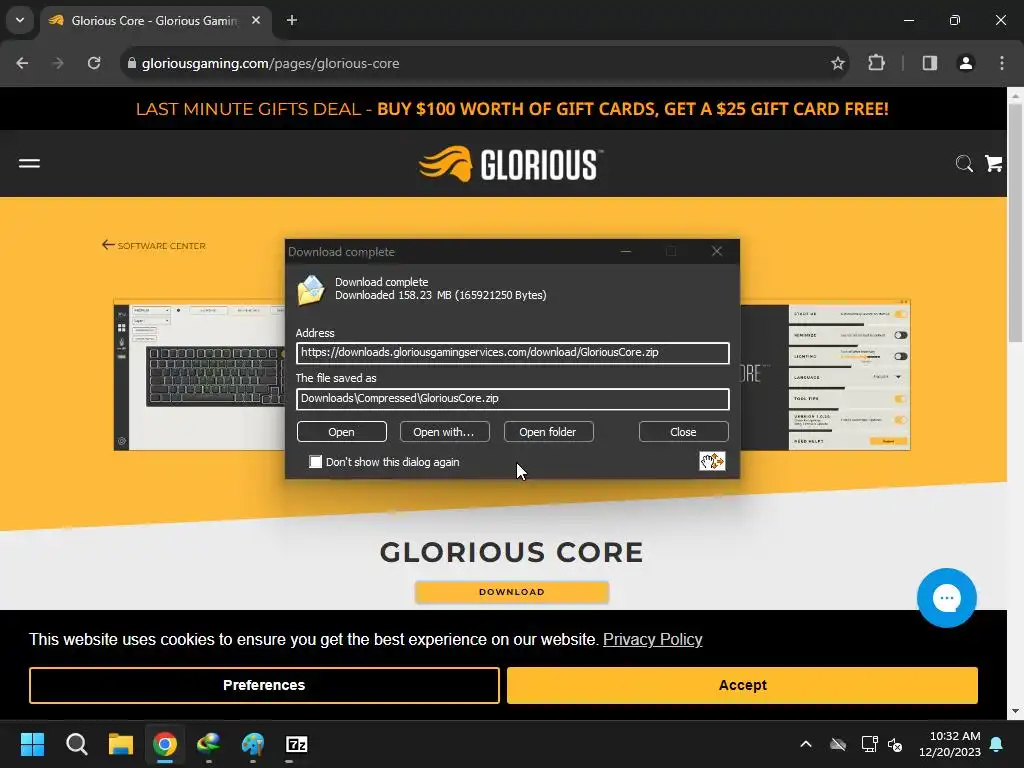This screenshot has height=768, width=1024.
Task: Open the notifications bell
Action: tap(997, 744)
